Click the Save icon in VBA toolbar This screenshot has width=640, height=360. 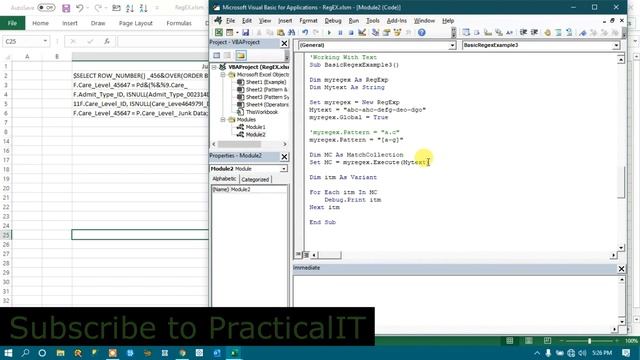point(245,32)
